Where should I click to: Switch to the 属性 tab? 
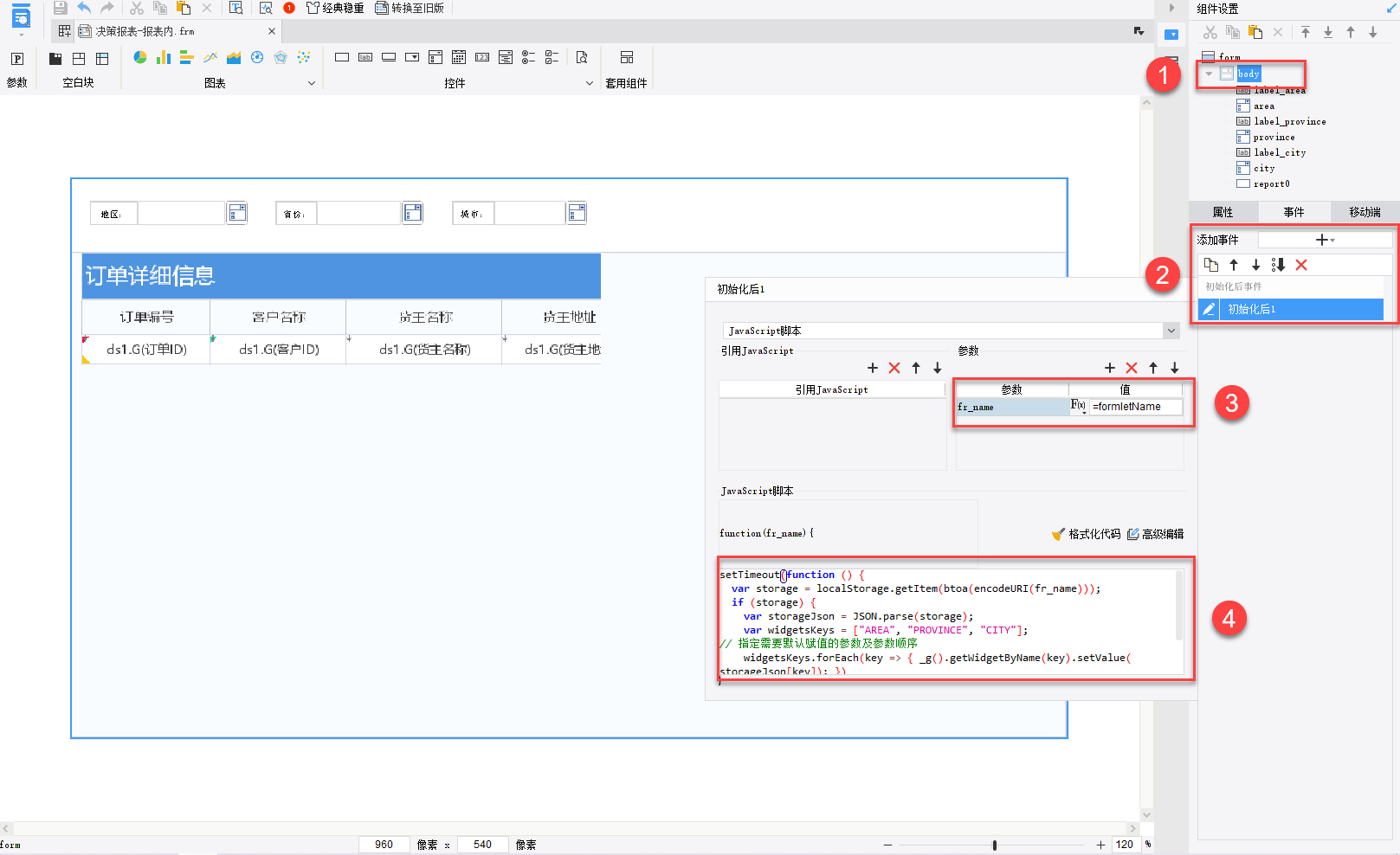click(1223, 212)
